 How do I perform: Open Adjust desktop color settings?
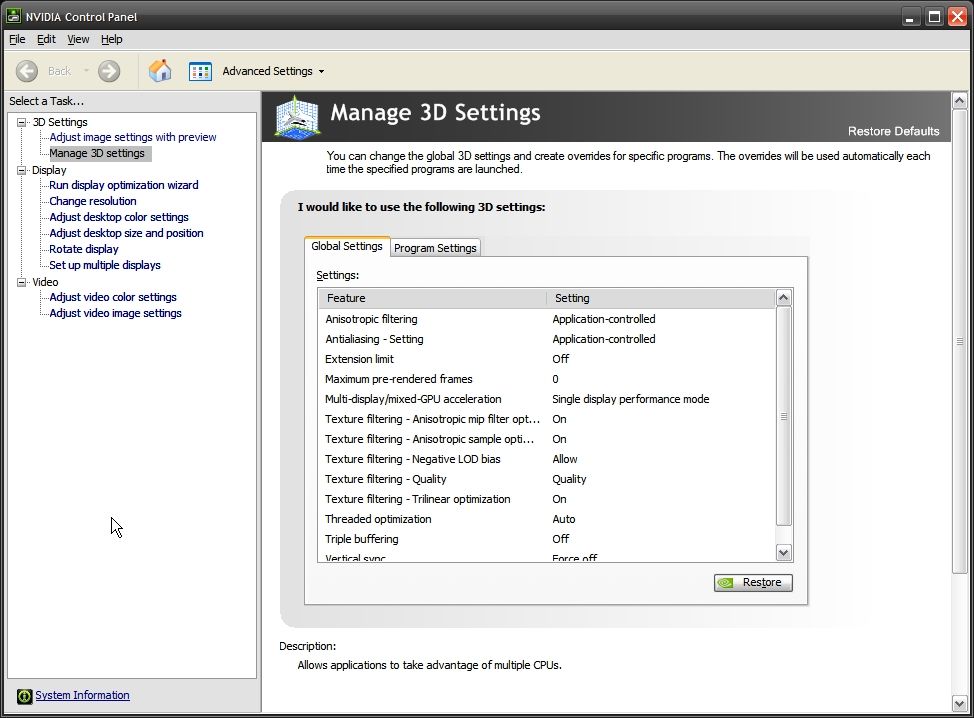click(119, 217)
